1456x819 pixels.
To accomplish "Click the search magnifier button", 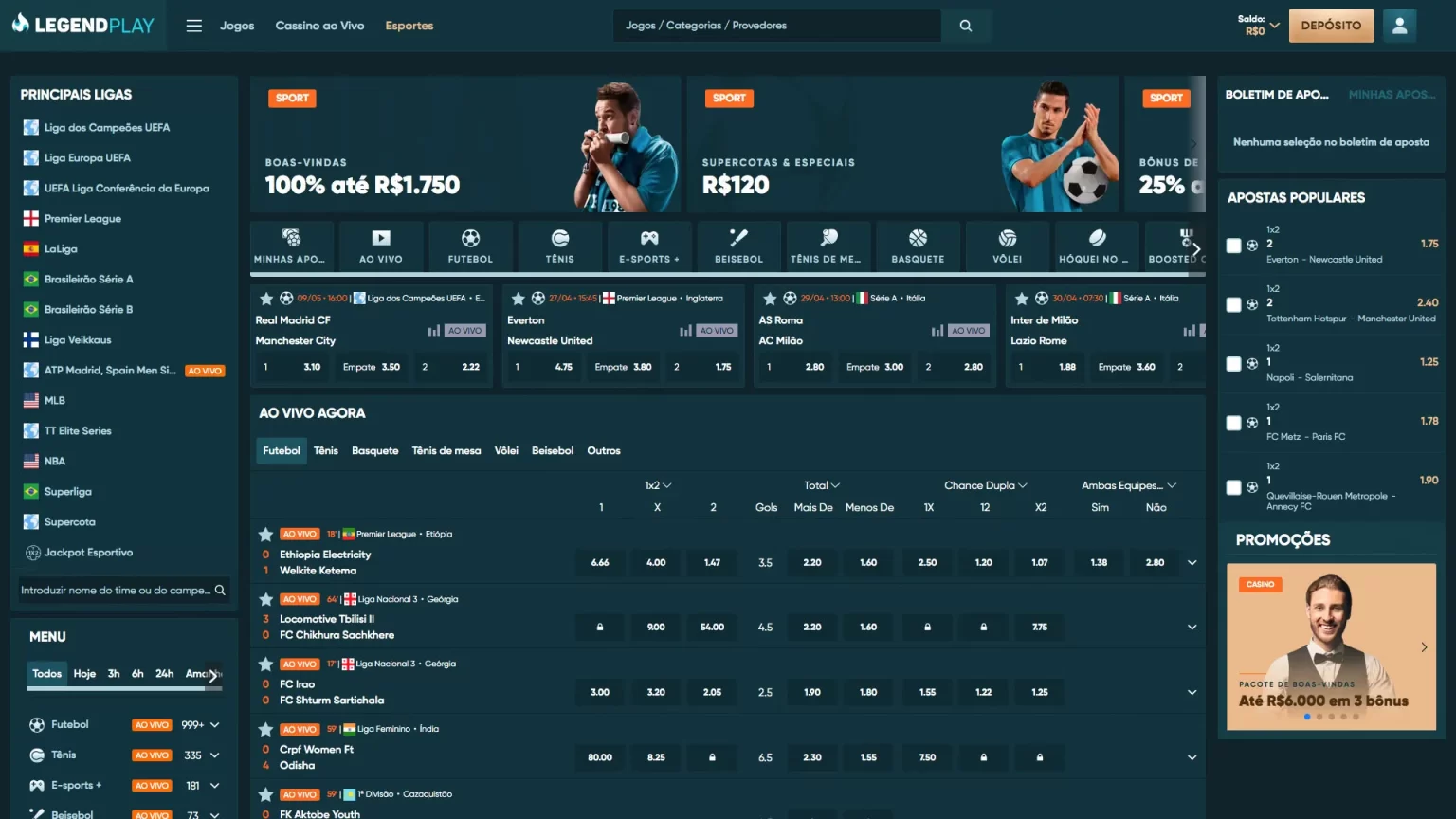I will pos(966,26).
